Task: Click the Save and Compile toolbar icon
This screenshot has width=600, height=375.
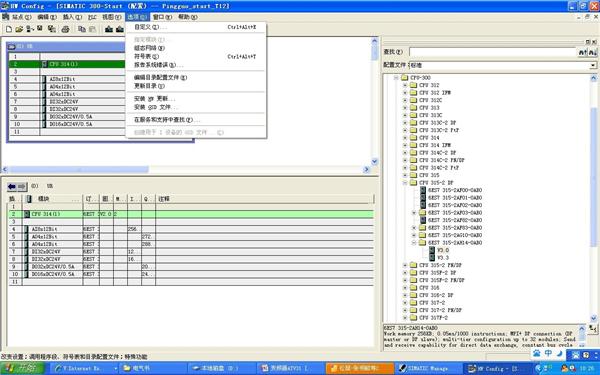Action: (x=51, y=29)
